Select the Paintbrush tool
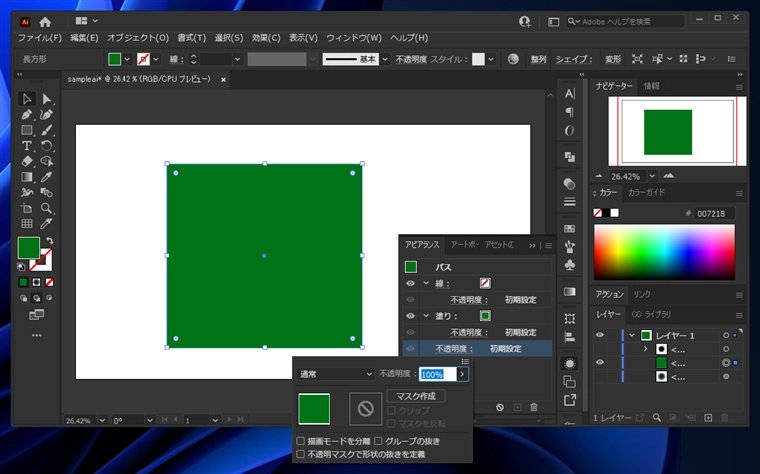This screenshot has width=760, height=474. [x=47, y=130]
